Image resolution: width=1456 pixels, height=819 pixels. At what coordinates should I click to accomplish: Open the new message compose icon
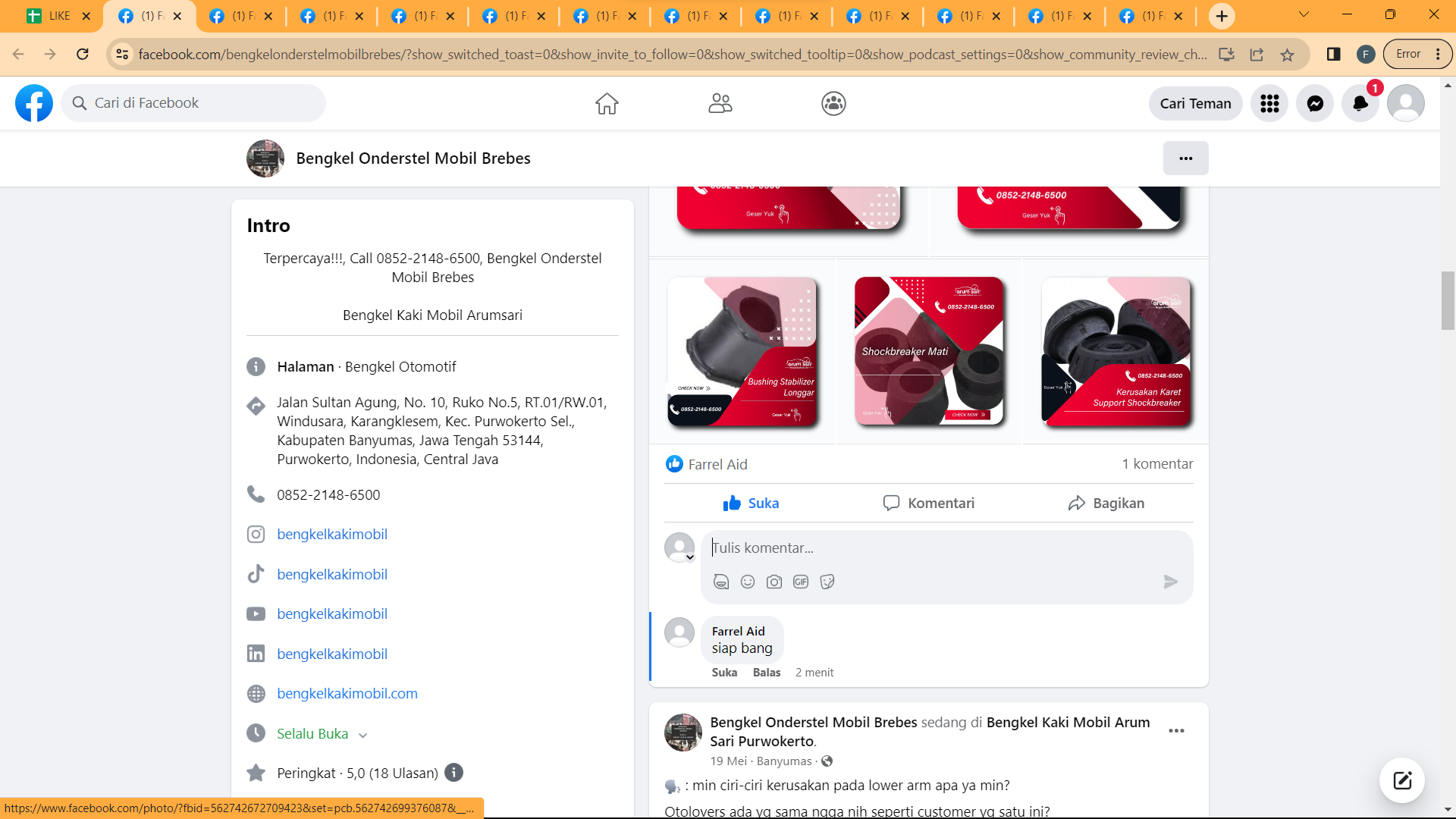pos(1402,780)
